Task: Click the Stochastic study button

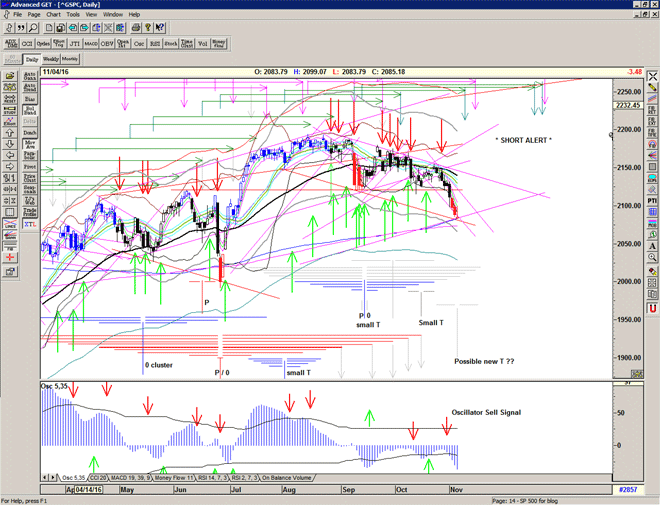Action: click(172, 43)
